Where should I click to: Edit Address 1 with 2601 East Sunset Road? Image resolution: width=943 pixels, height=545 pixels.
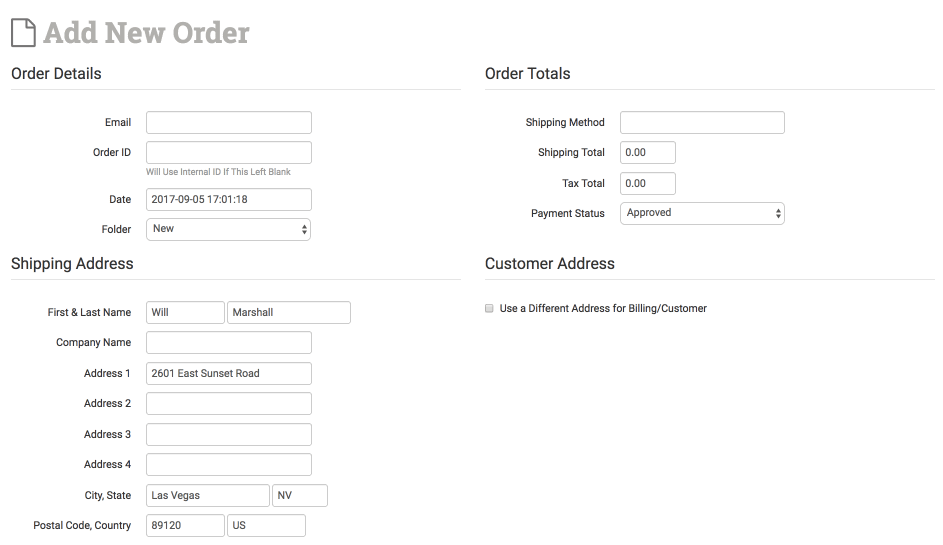click(x=228, y=373)
